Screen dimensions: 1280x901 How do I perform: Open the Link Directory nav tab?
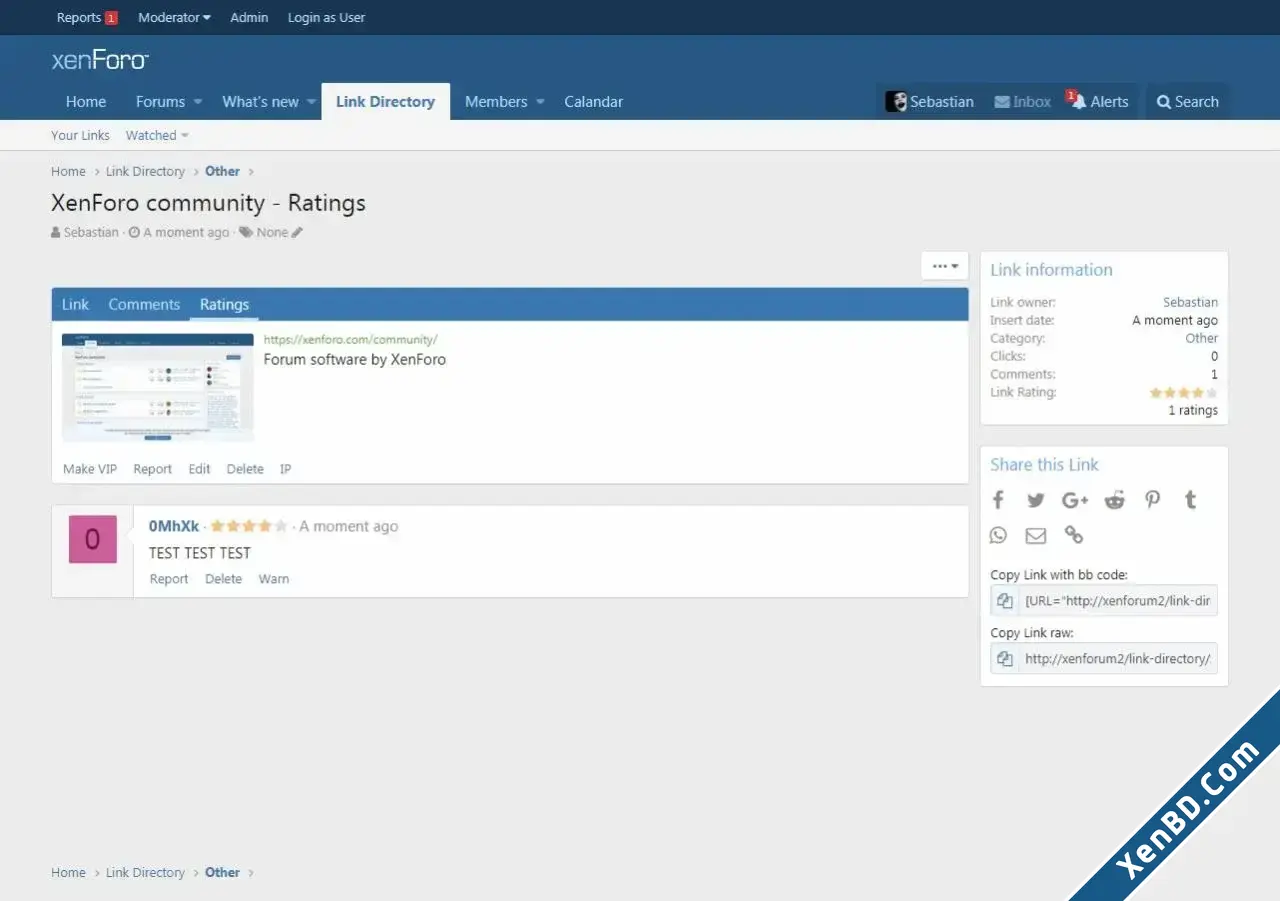click(x=385, y=102)
